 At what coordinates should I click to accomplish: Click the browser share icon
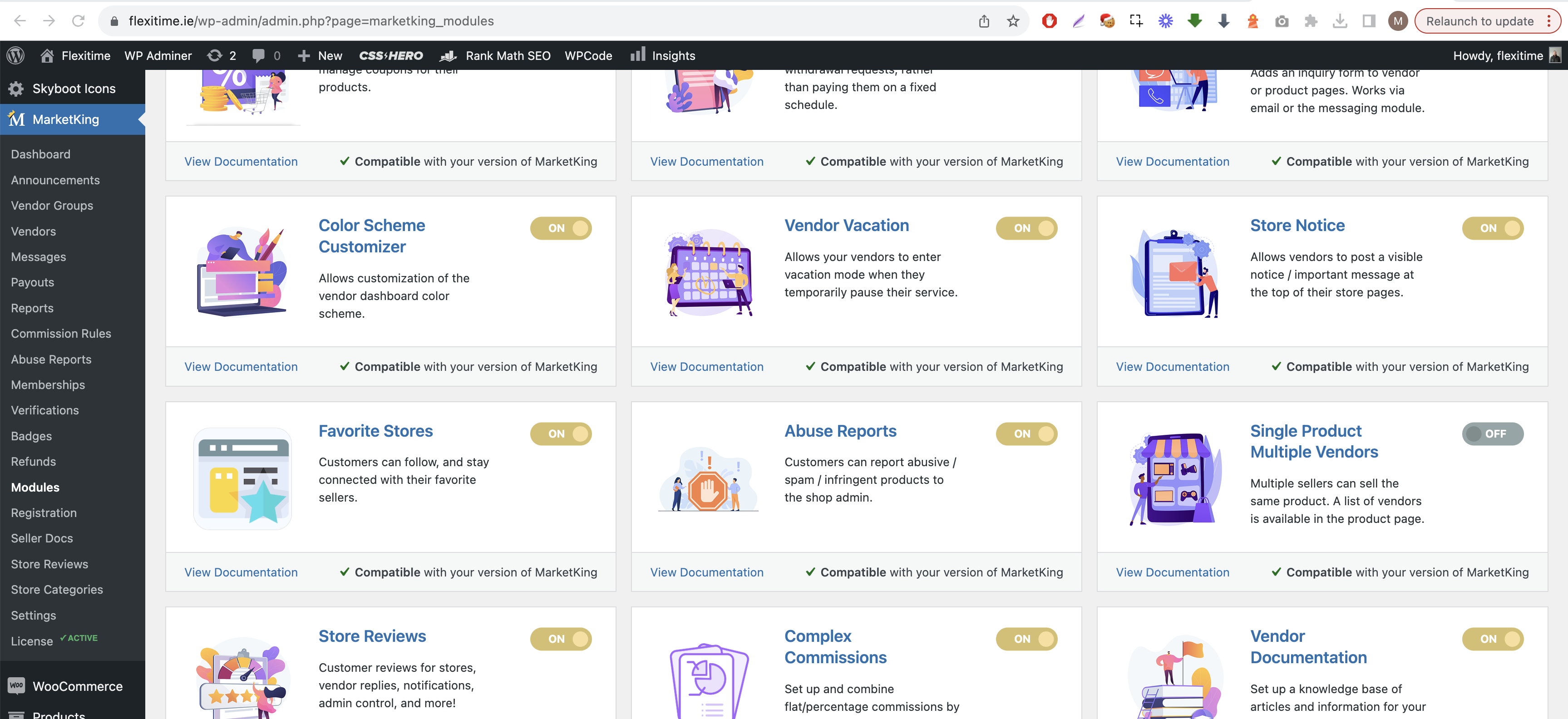pos(984,21)
